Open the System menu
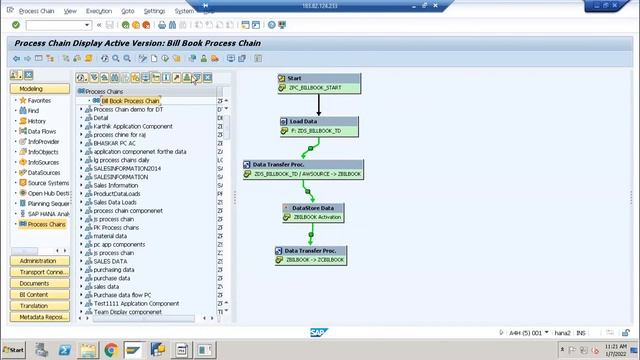The width and height of the screenshot is (640, 360). (x=184, y=11)
